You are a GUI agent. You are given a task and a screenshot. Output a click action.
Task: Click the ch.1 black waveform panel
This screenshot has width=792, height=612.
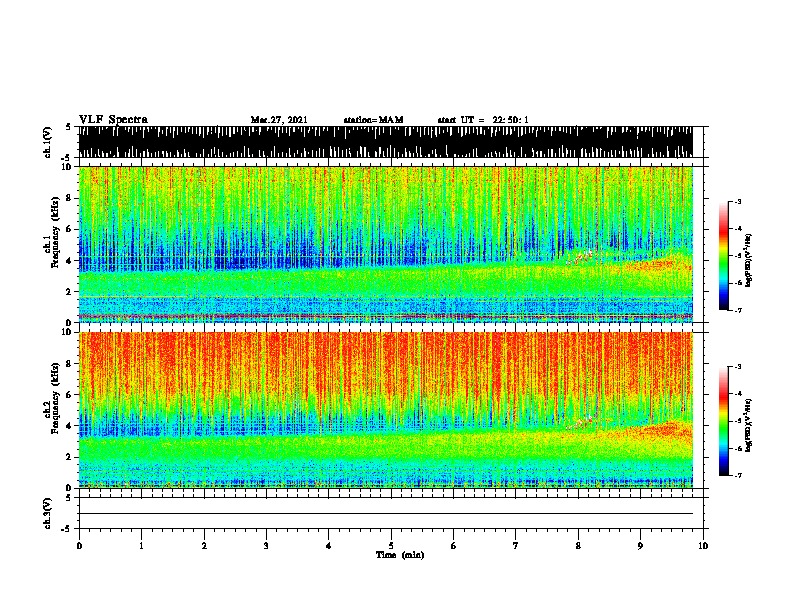click(x=385, y=142)
